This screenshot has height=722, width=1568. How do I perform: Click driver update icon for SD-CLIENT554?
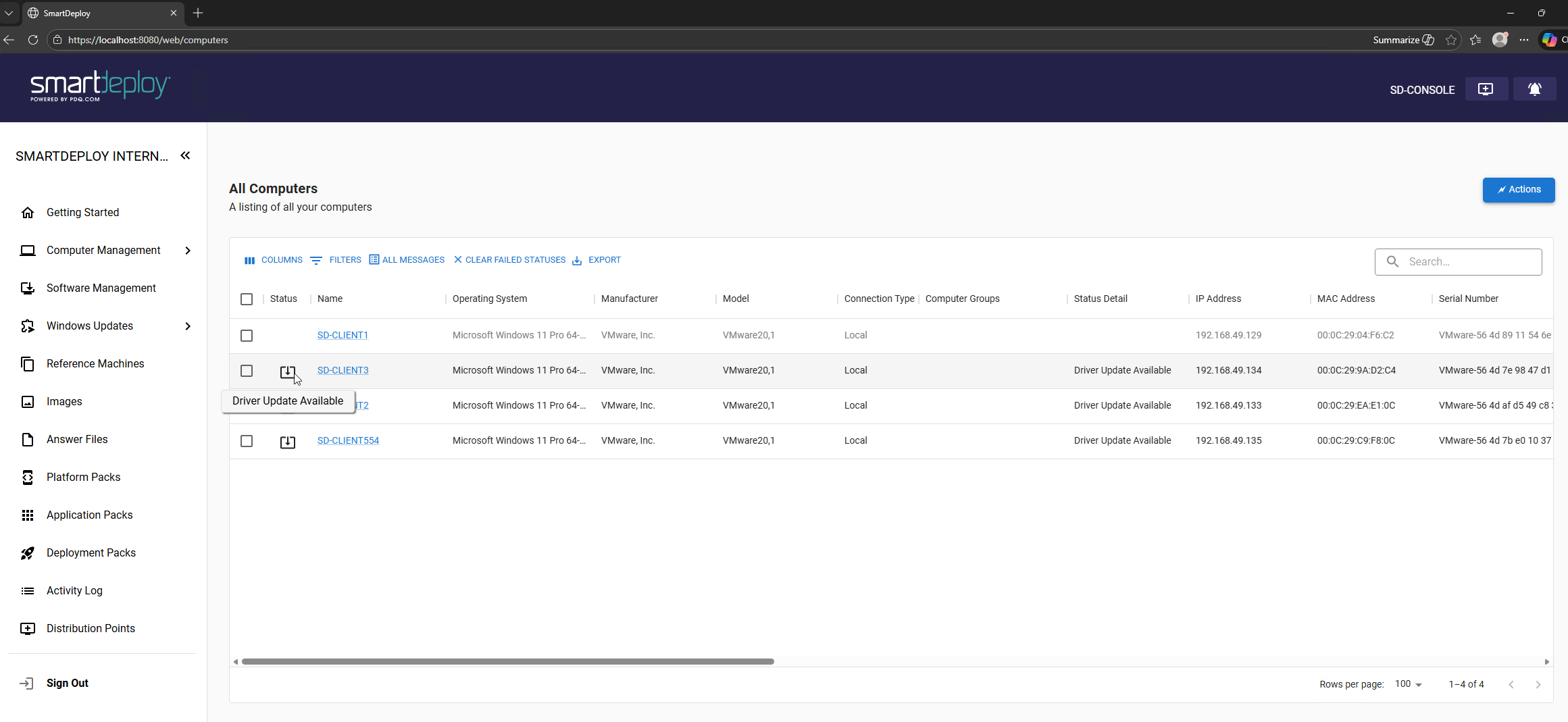tap(288, 442)
